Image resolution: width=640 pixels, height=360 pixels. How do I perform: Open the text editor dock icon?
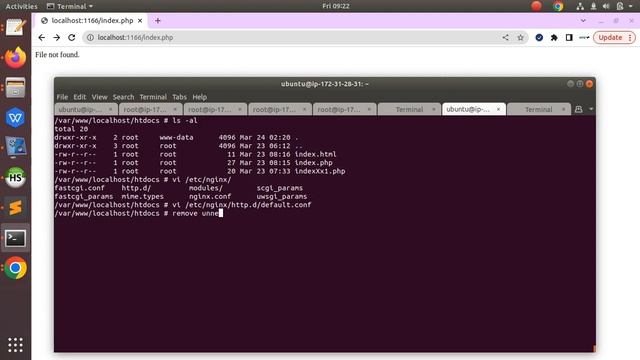16,27
